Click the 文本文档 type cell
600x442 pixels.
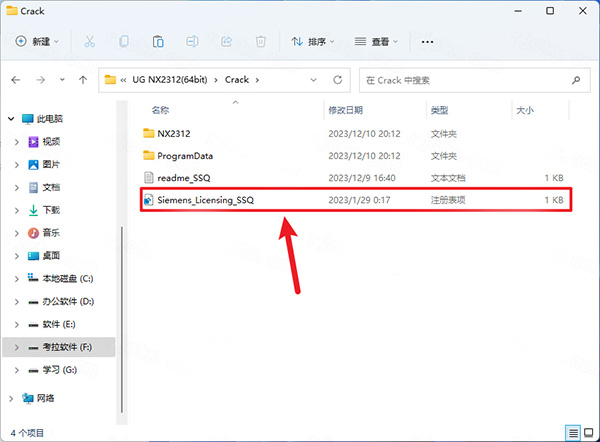pyautogui.click(x=448, y=178)
